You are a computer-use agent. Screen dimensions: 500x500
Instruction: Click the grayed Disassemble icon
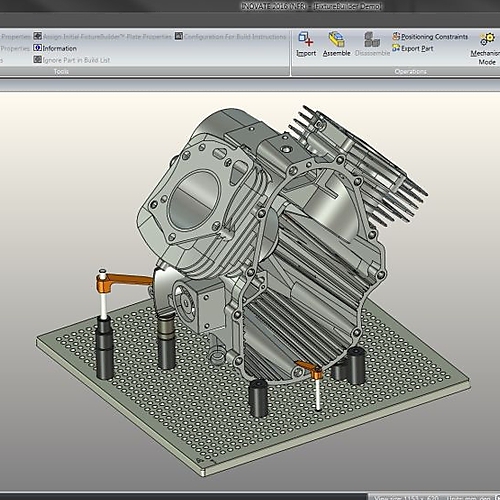pyautogui.click(x=372, y=40)
